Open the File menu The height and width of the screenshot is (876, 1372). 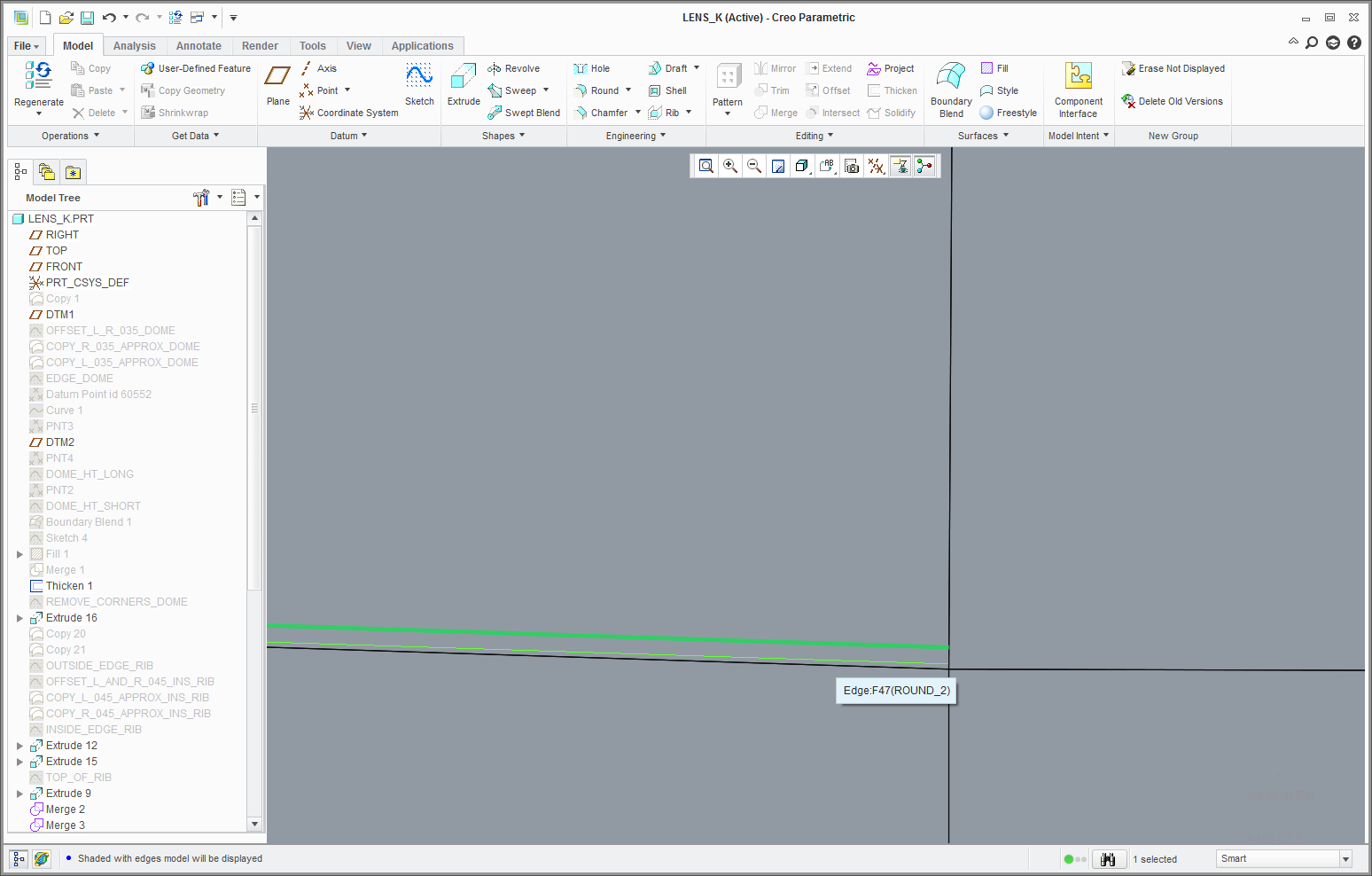click(27, 46)
